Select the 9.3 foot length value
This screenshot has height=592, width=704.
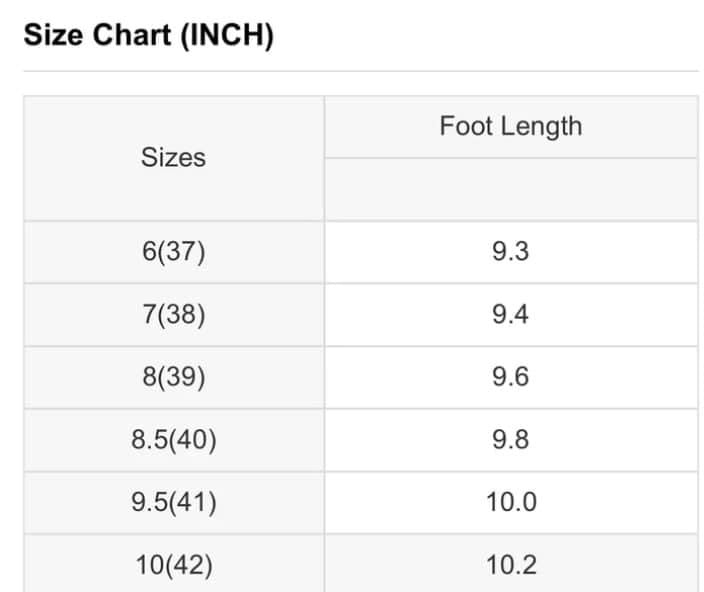coord(510,251)
